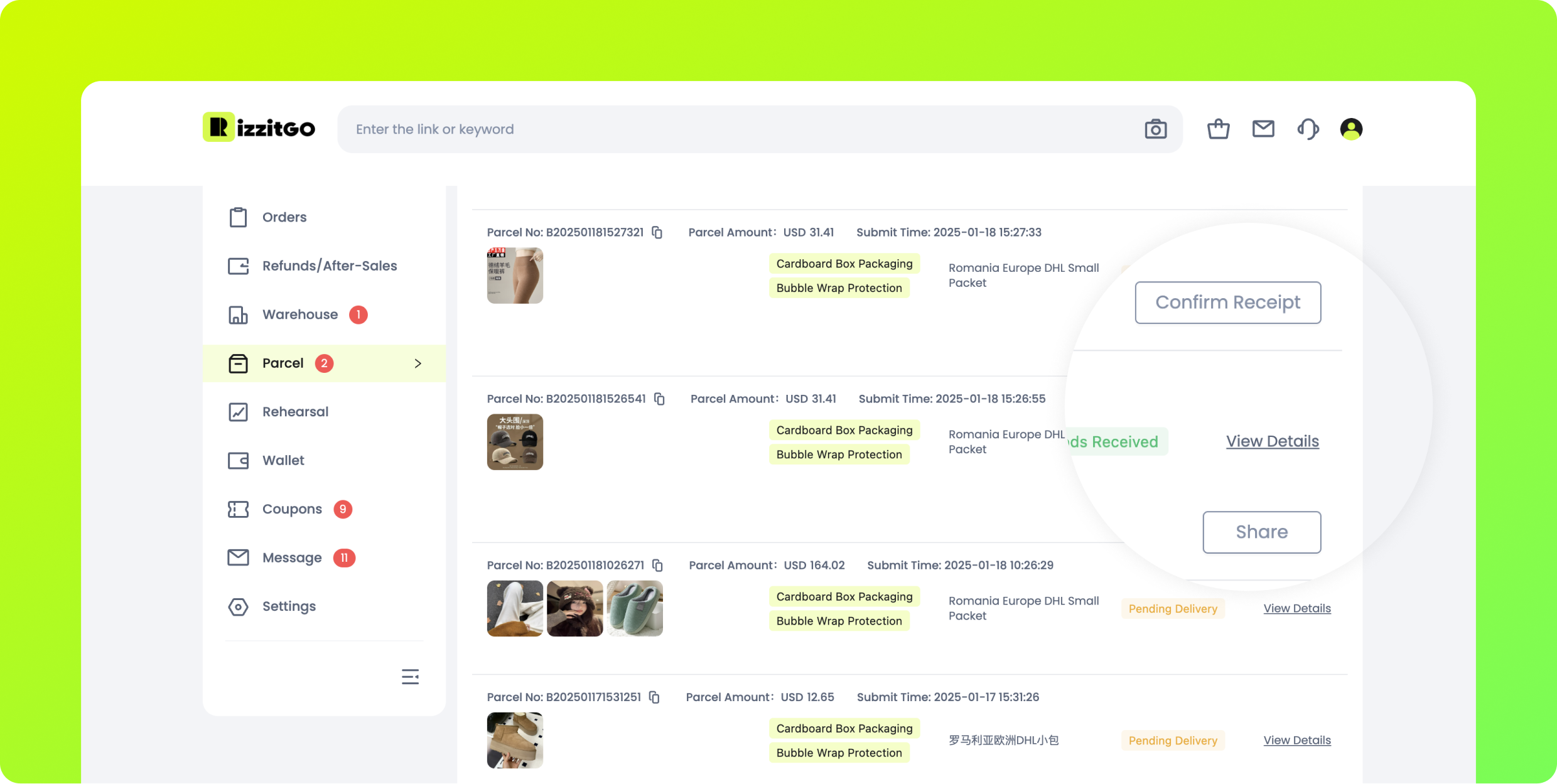Copy parcel number B202501181526541
This screenshot has width=1557, height=784.
tap(659, 399)
